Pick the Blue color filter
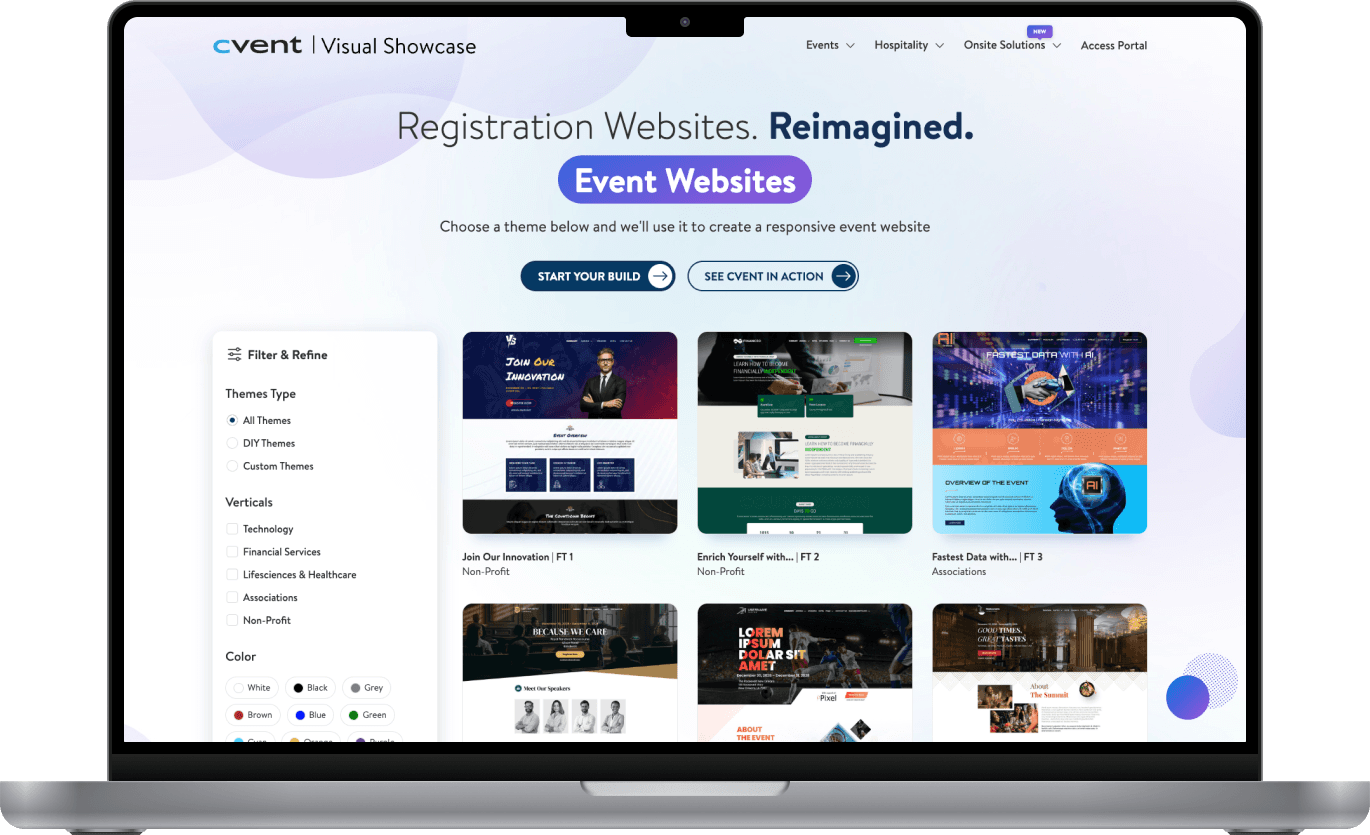This screenshot has width=1370, height=835. click(x=311, y=715)
